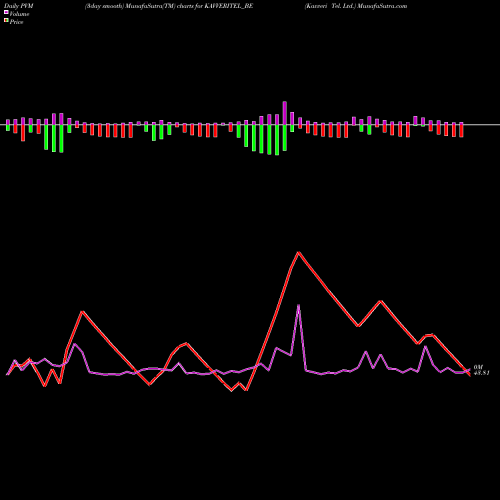Click the 'Price' legend label
Screen dimensions: 500x500
coord(16,22)
